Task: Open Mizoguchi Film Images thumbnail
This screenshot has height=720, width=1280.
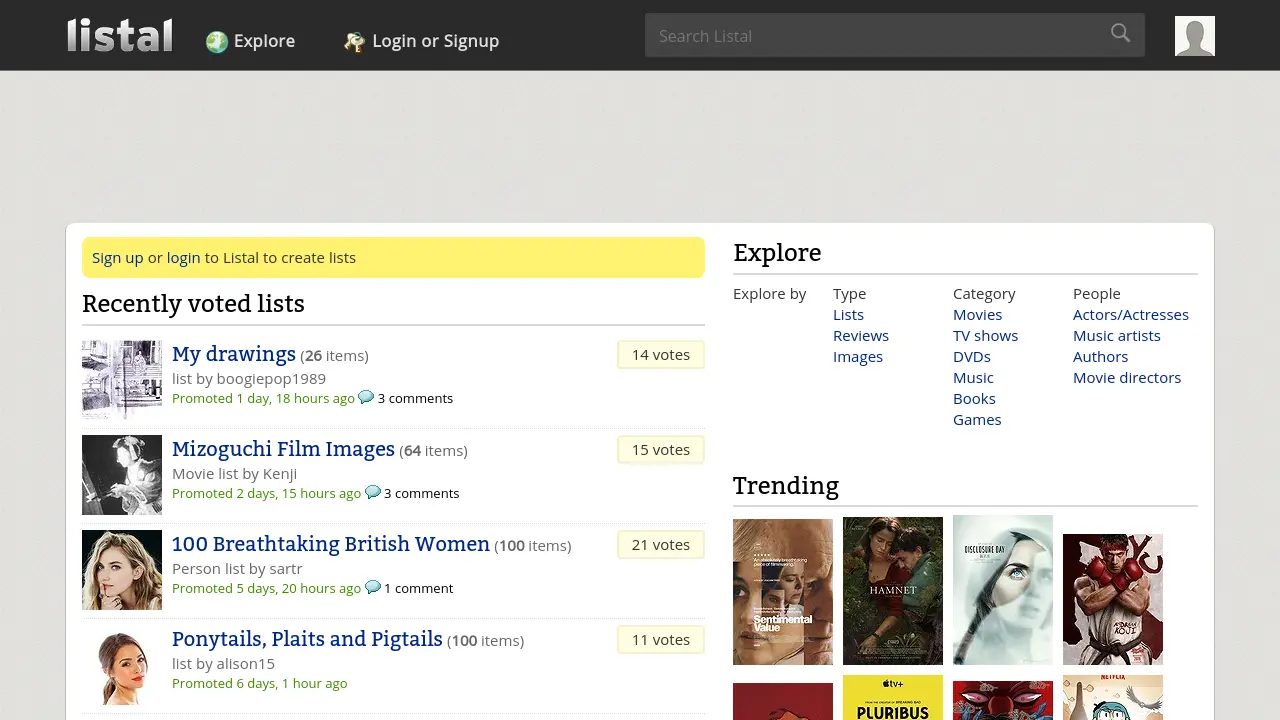Action: pos(122,475)
